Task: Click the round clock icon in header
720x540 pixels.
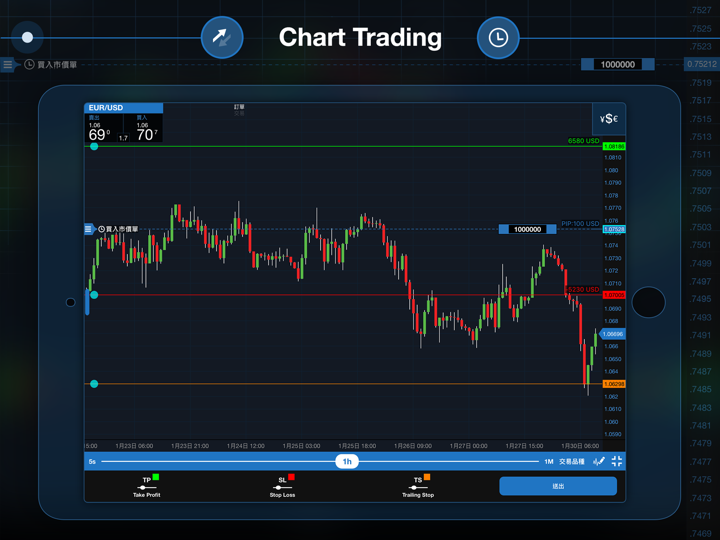Action: (498, 38)
